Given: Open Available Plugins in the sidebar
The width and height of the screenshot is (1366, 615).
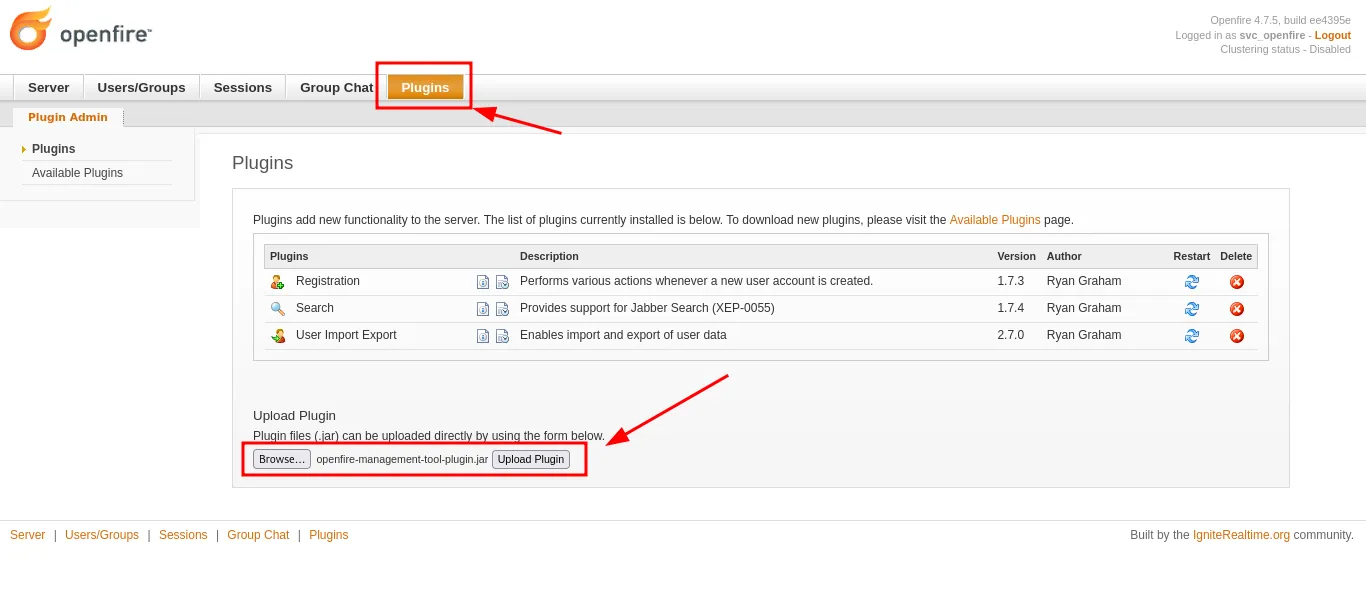Looking at the screenshot, I should (77, 173).
